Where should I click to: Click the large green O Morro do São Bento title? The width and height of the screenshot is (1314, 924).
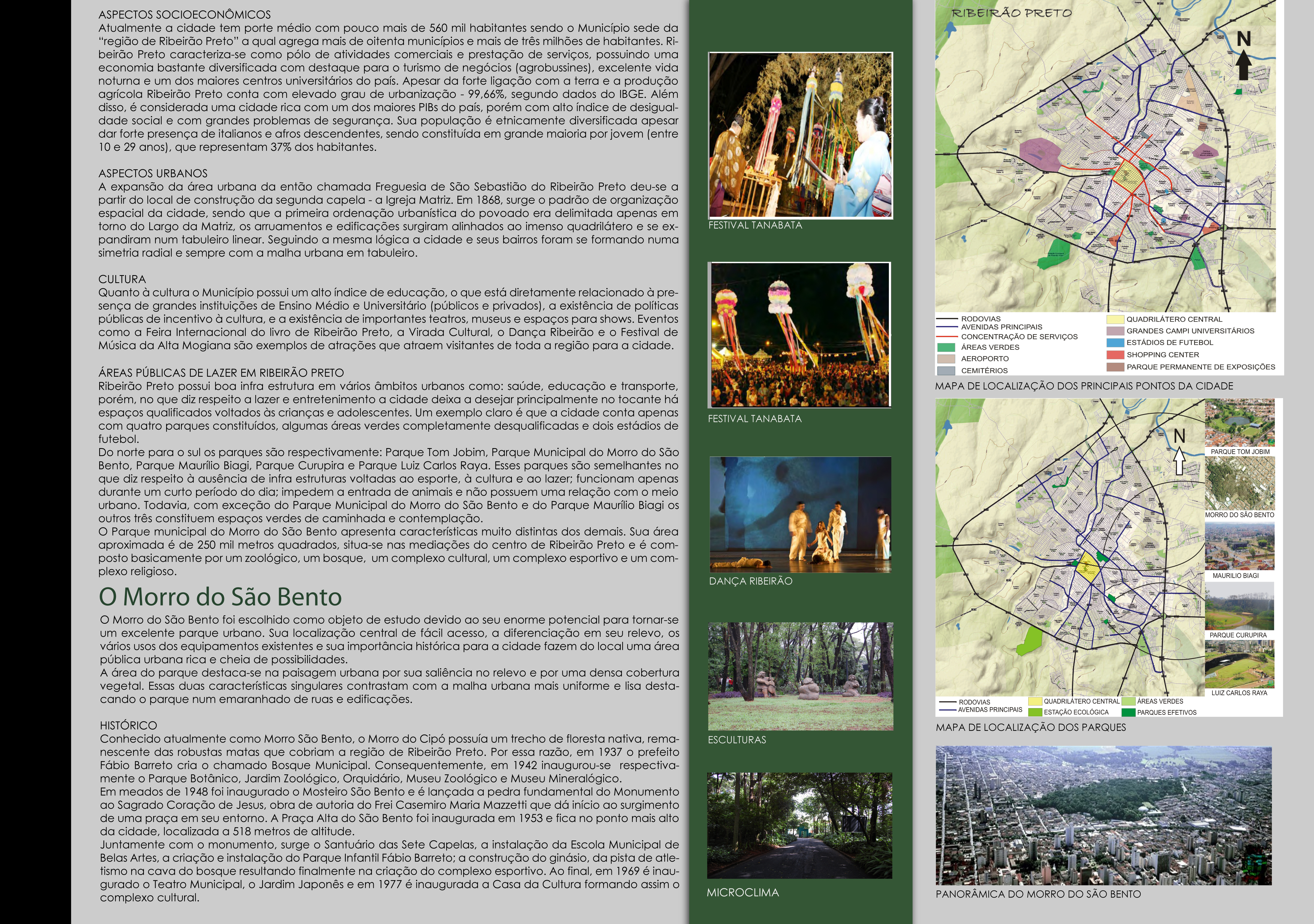(x=220, y=597)
